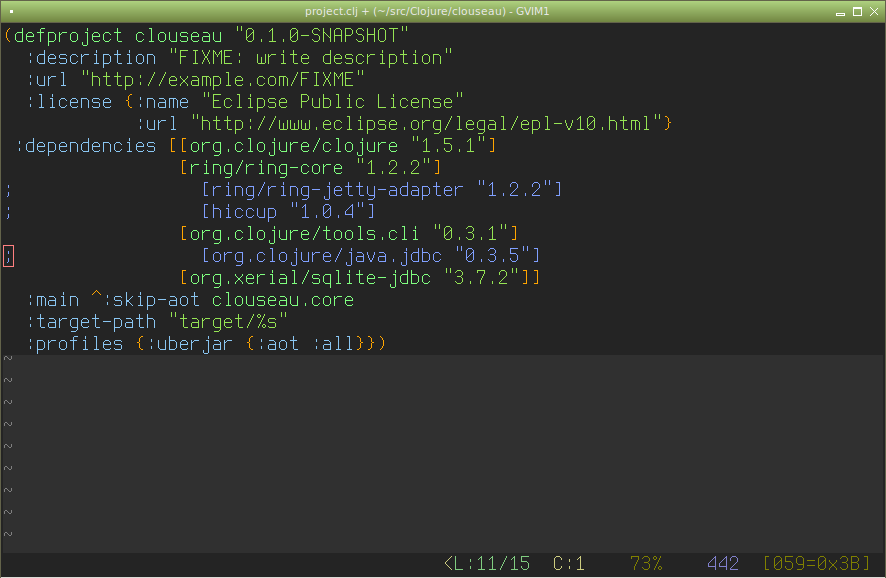Click the ':name' keyword in license map
886x578 pixels.
(x=162, y=102)
